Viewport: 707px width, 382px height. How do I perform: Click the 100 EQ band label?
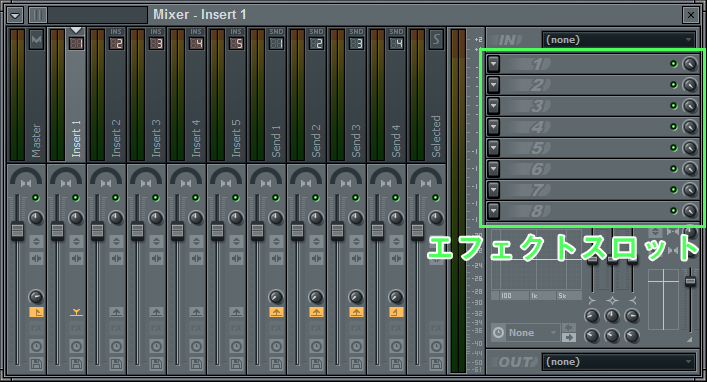507,296
